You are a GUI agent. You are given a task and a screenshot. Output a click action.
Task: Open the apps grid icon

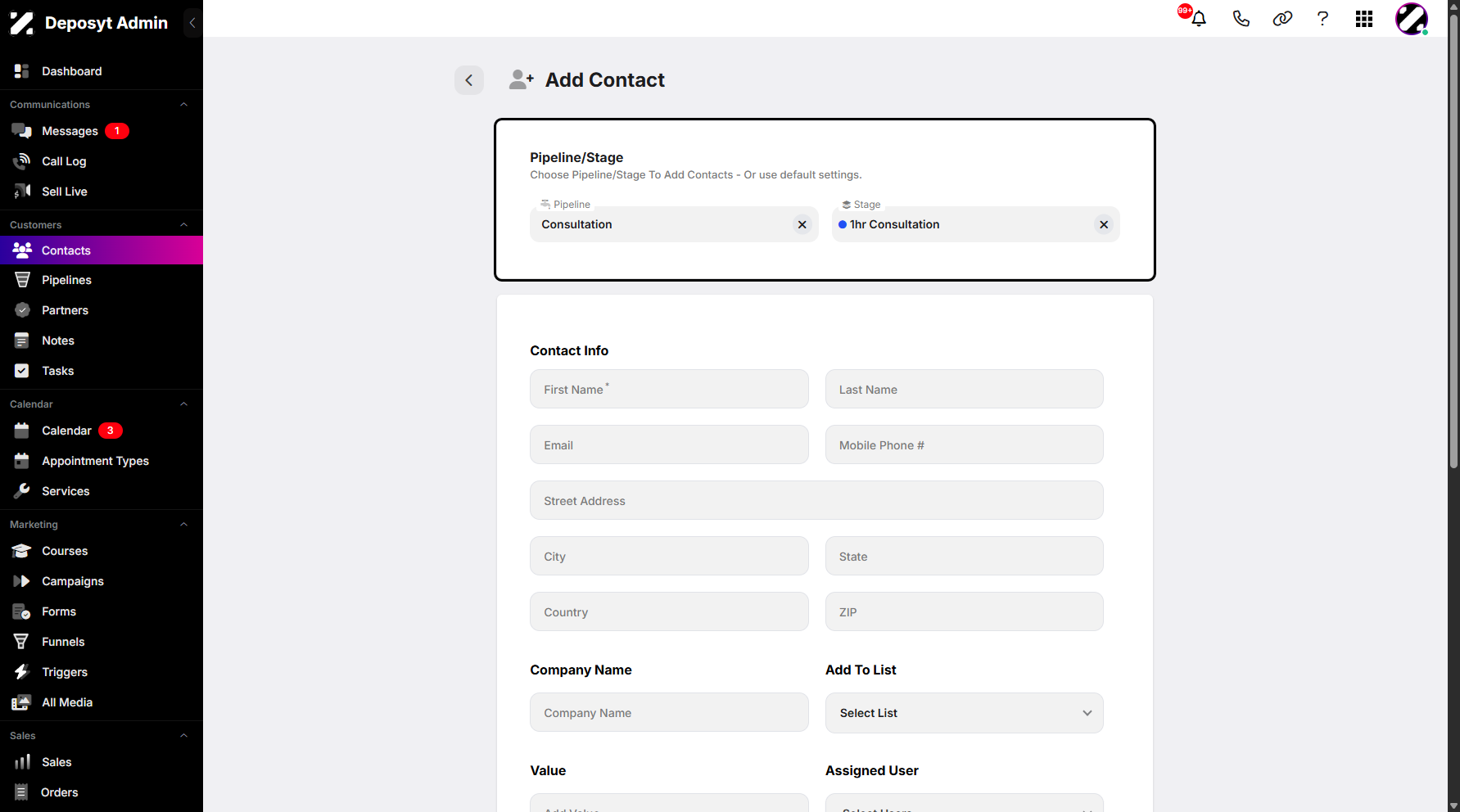(x=1364, y=19)
